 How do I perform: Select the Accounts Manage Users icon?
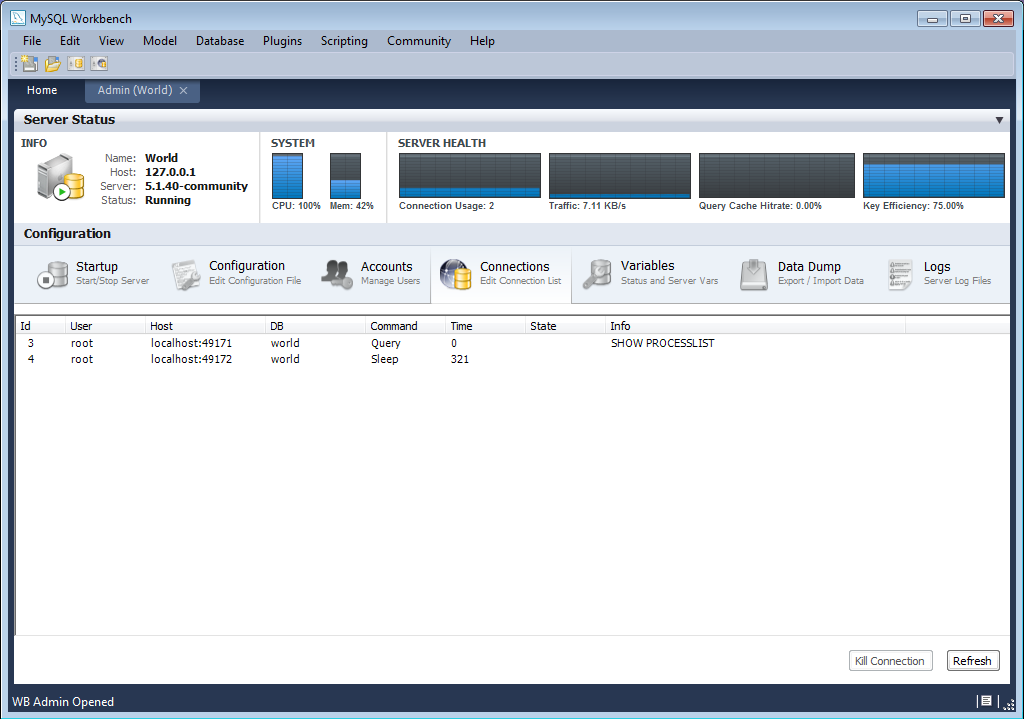(336, 274)
